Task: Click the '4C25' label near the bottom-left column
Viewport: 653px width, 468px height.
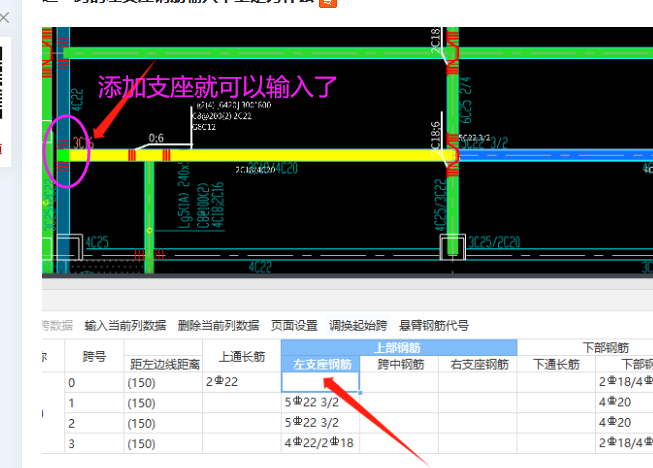Action: pos(97,242)
